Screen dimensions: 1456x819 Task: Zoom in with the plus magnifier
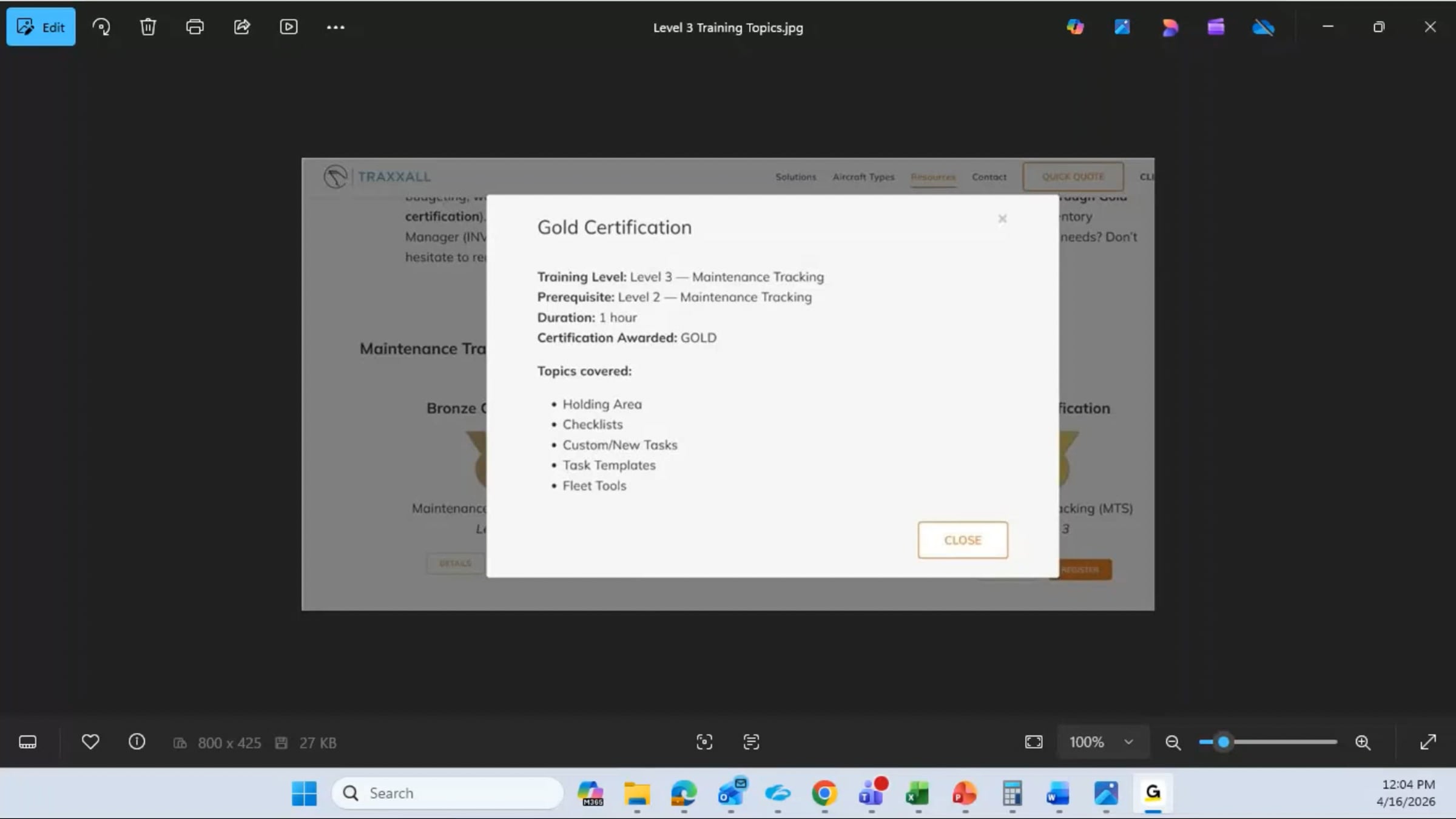[1363, 742]
